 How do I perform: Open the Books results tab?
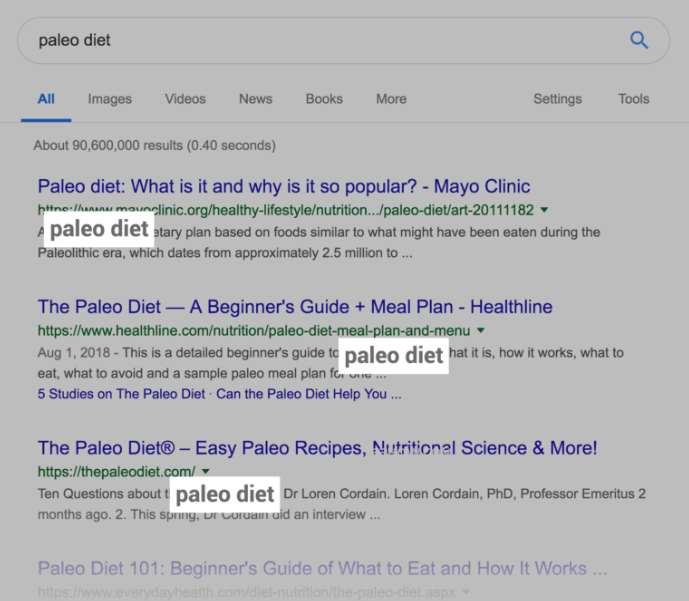pyautogui.click(x=324, y=99)
